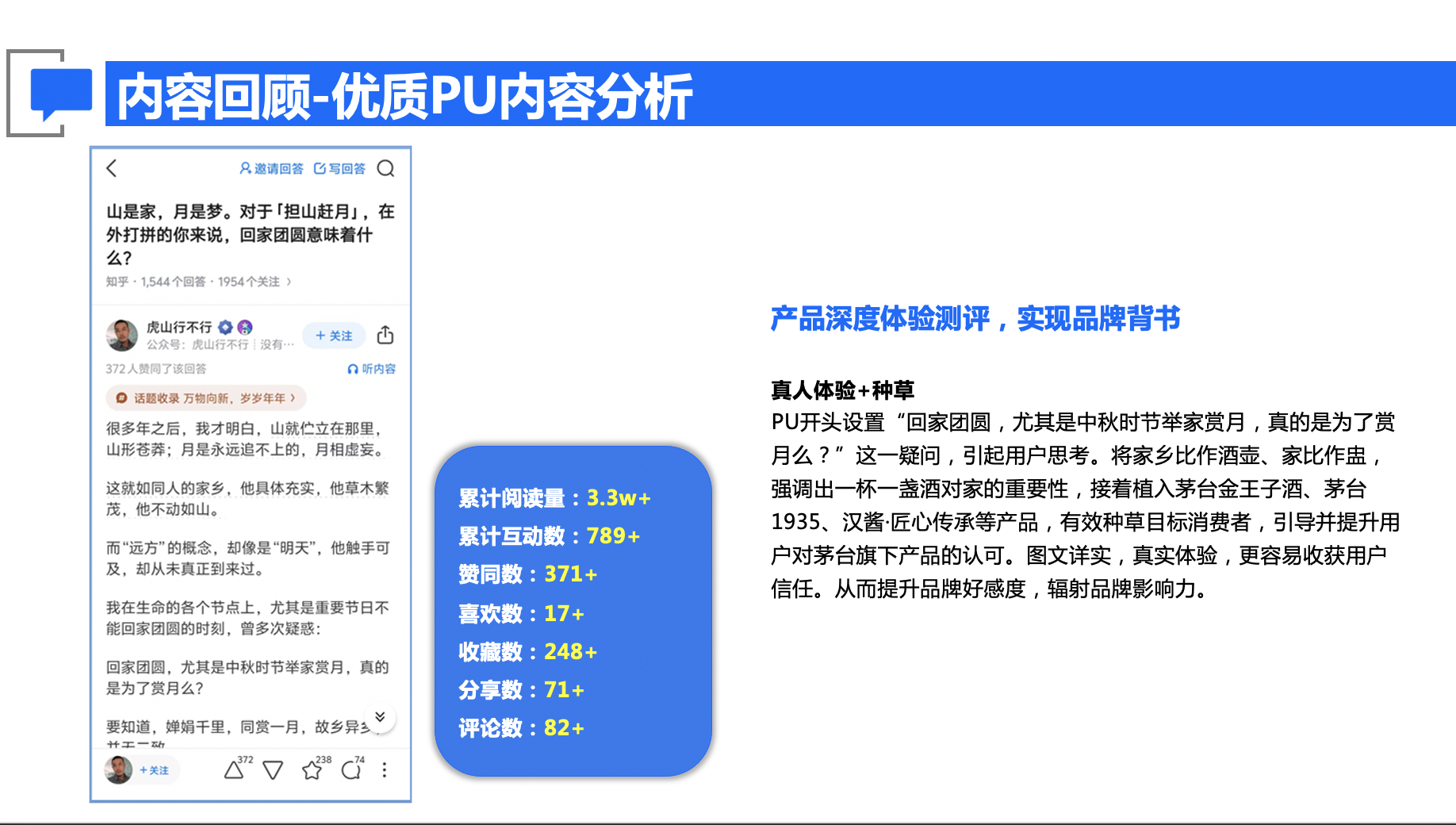Open the 话题收录 万物向新 topic tag
The image size is (1456, 825).
coord(206,398)
